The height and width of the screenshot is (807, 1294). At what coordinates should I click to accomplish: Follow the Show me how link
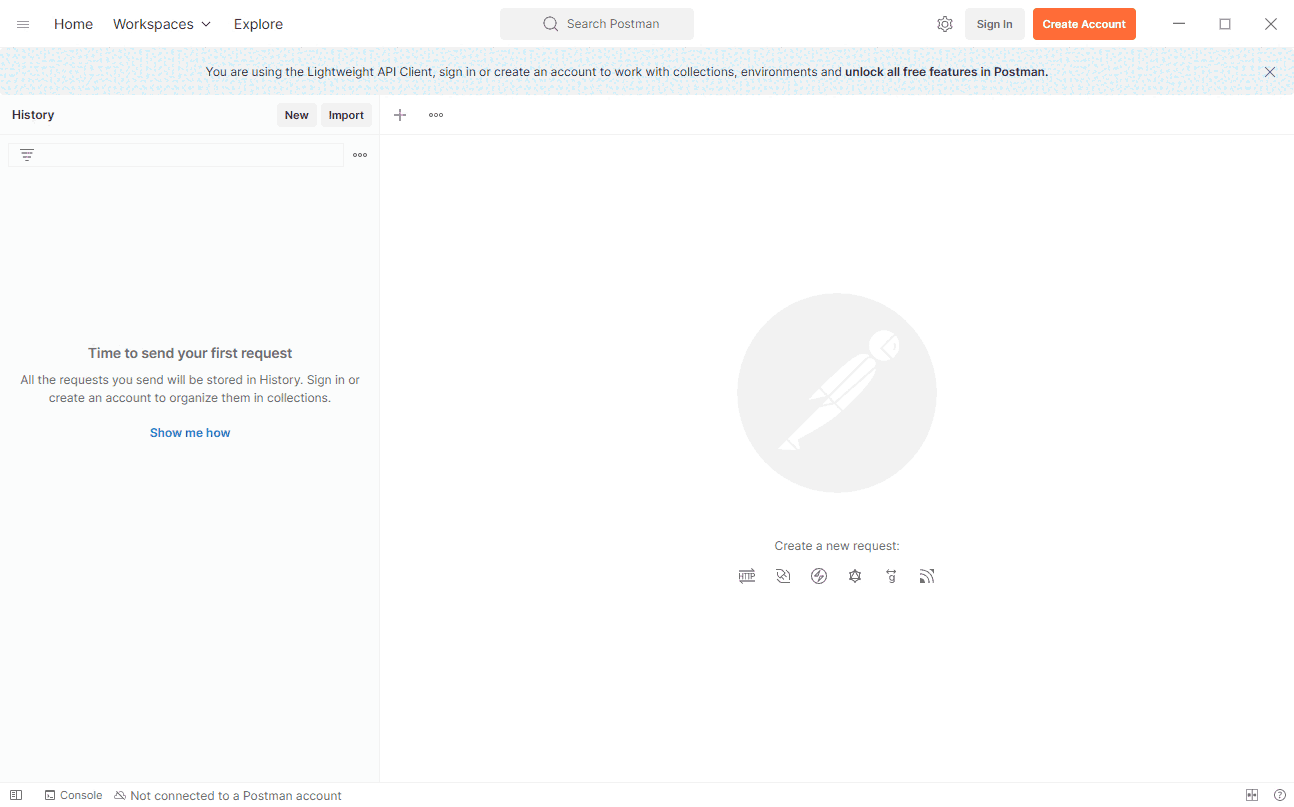coord(190,433)
